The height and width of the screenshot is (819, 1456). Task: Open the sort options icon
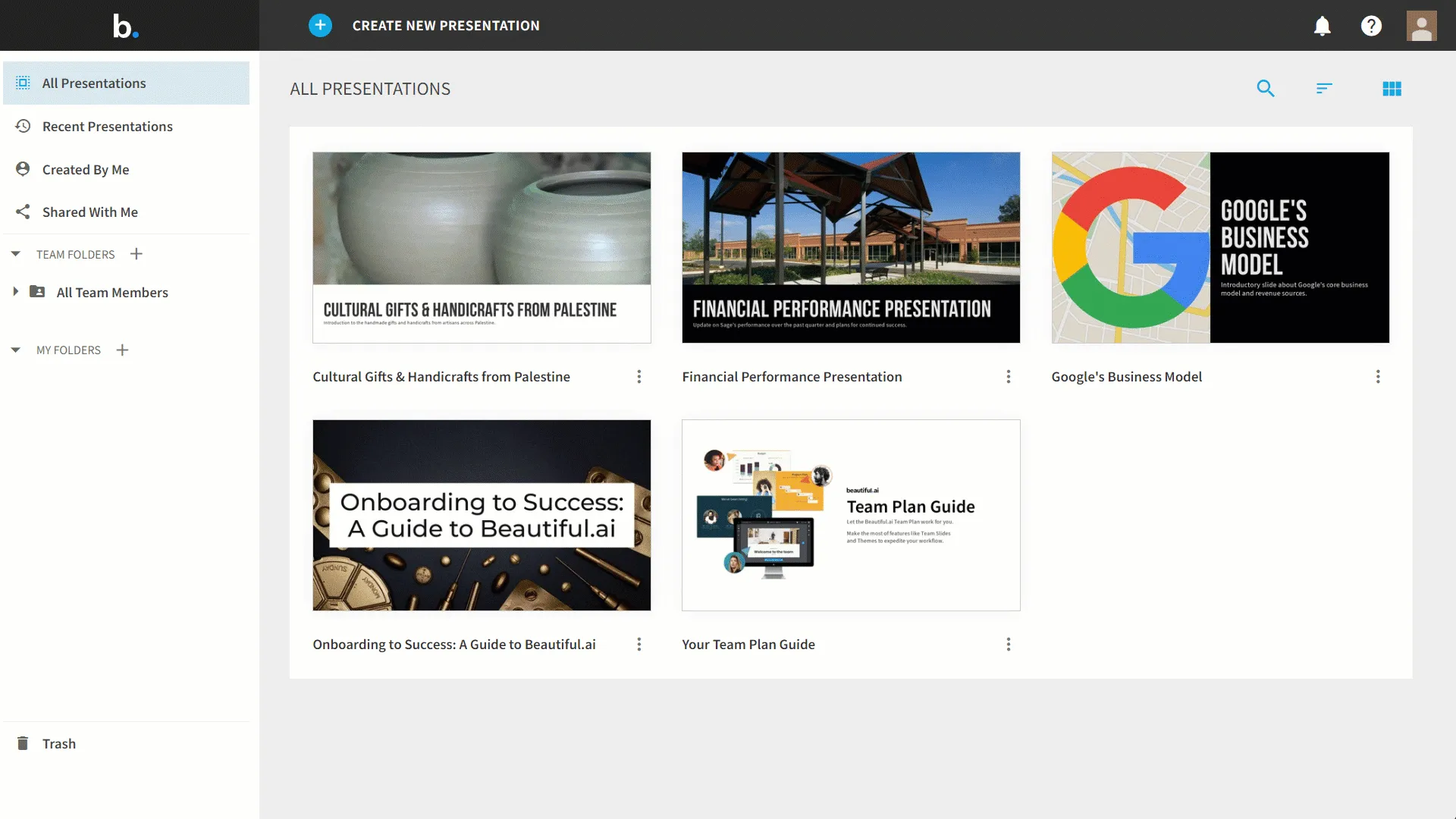tap(1324, 89)
